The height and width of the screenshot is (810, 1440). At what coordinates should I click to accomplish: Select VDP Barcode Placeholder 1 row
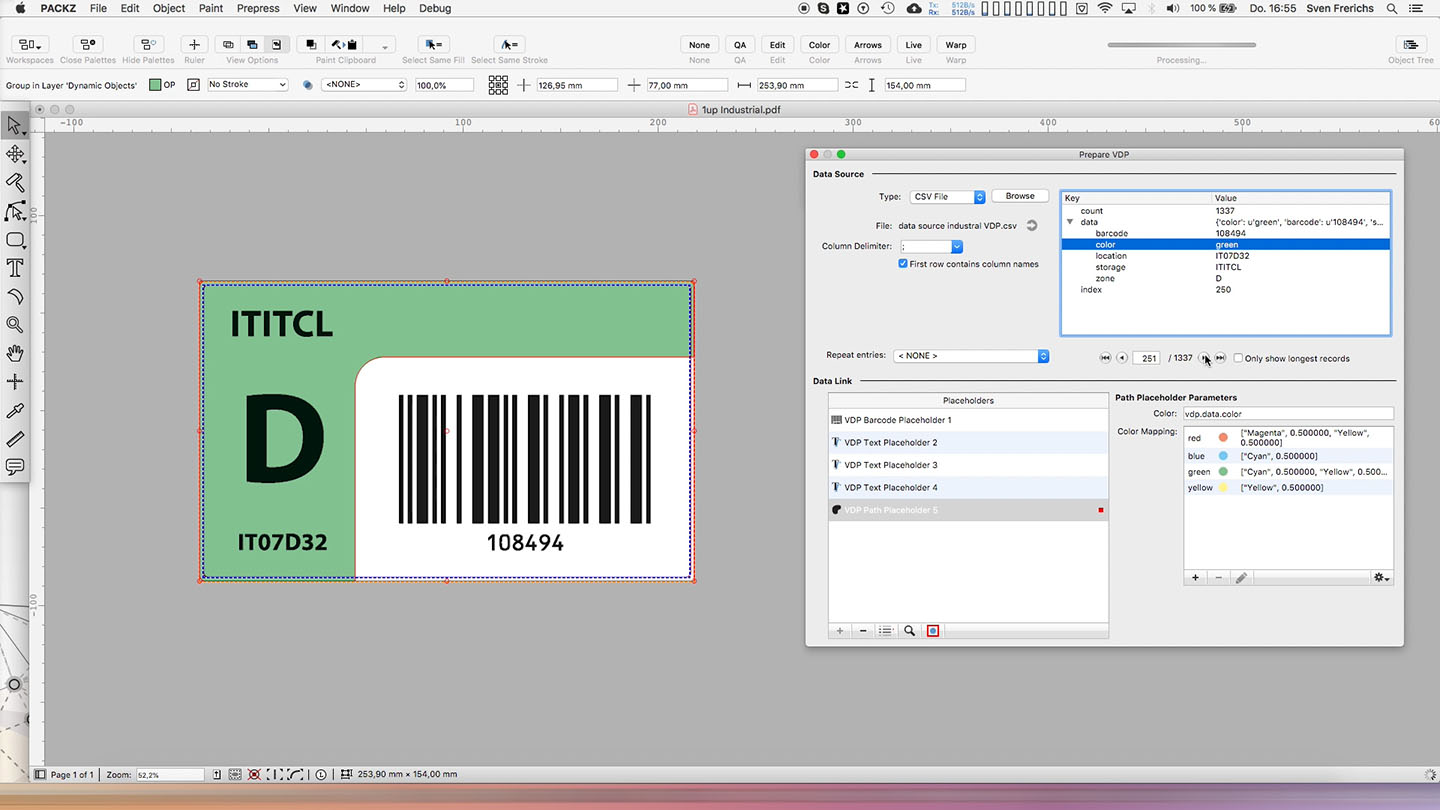[x=968, y=420]
